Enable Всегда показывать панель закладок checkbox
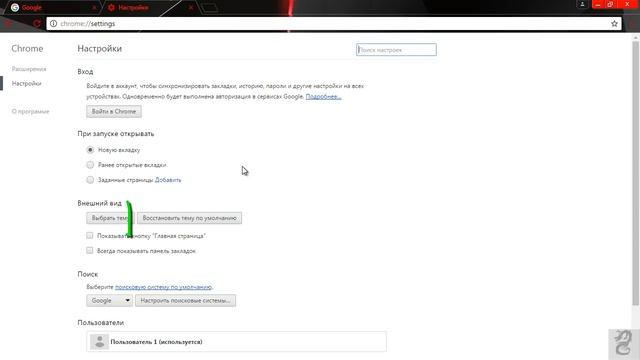Viewport: 640px width, 360px height. tap(89, 251)
